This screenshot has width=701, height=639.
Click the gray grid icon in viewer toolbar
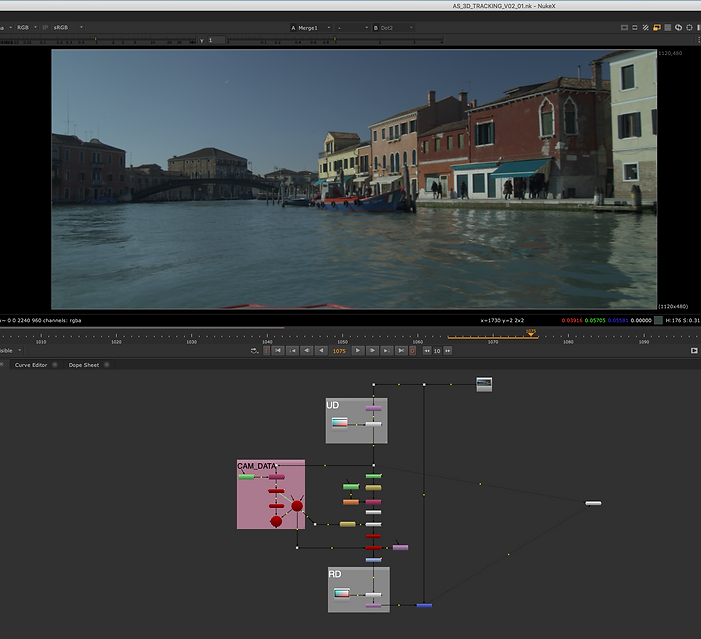[667, 28]
